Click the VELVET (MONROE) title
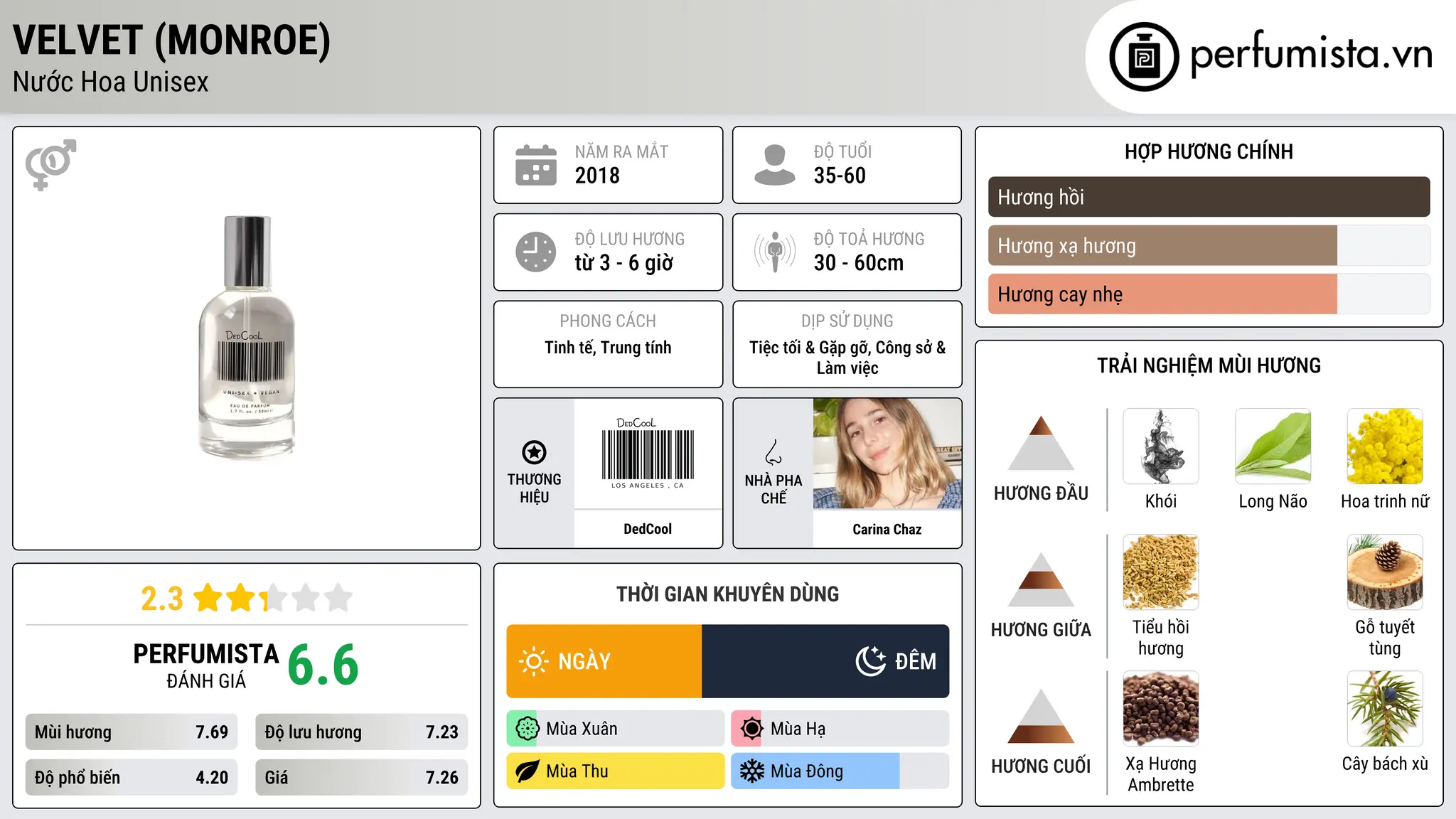 tap(172, 40)
